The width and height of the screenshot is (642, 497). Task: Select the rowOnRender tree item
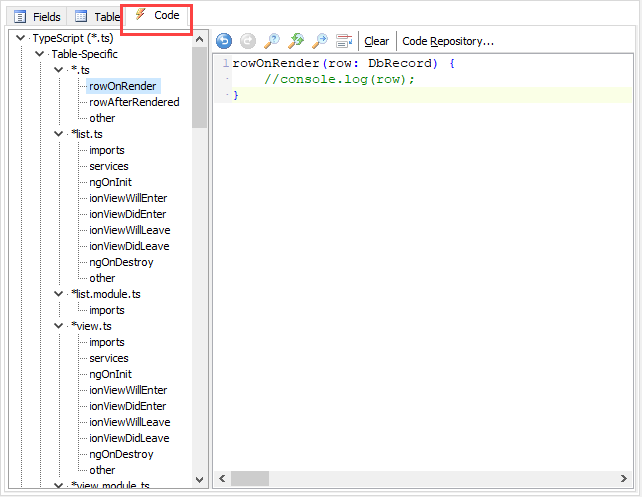click(x=123, y=86)
